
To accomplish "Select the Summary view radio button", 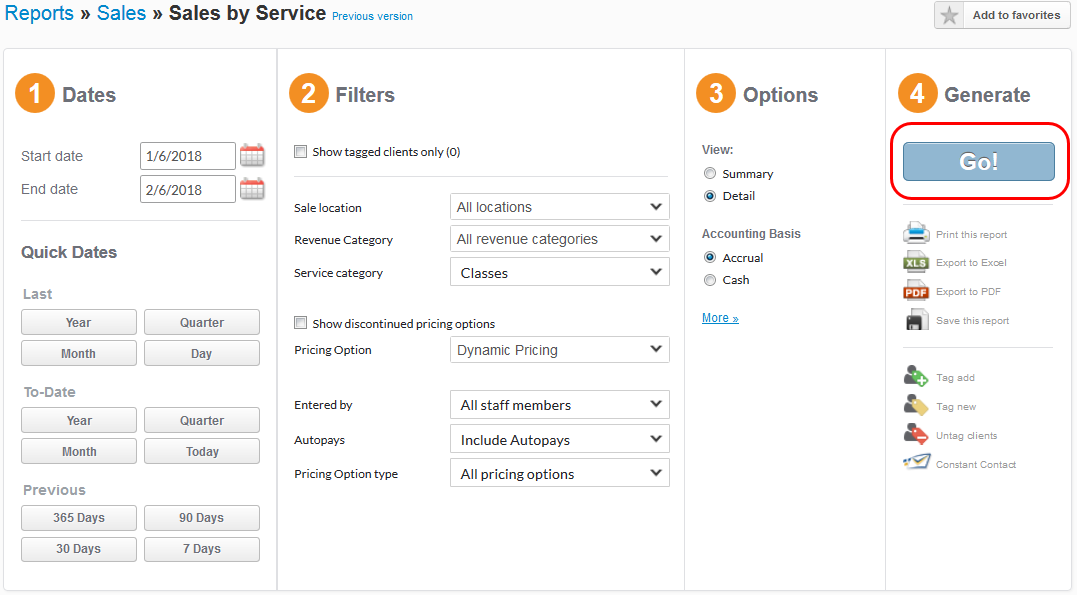I will pos(710,172).
